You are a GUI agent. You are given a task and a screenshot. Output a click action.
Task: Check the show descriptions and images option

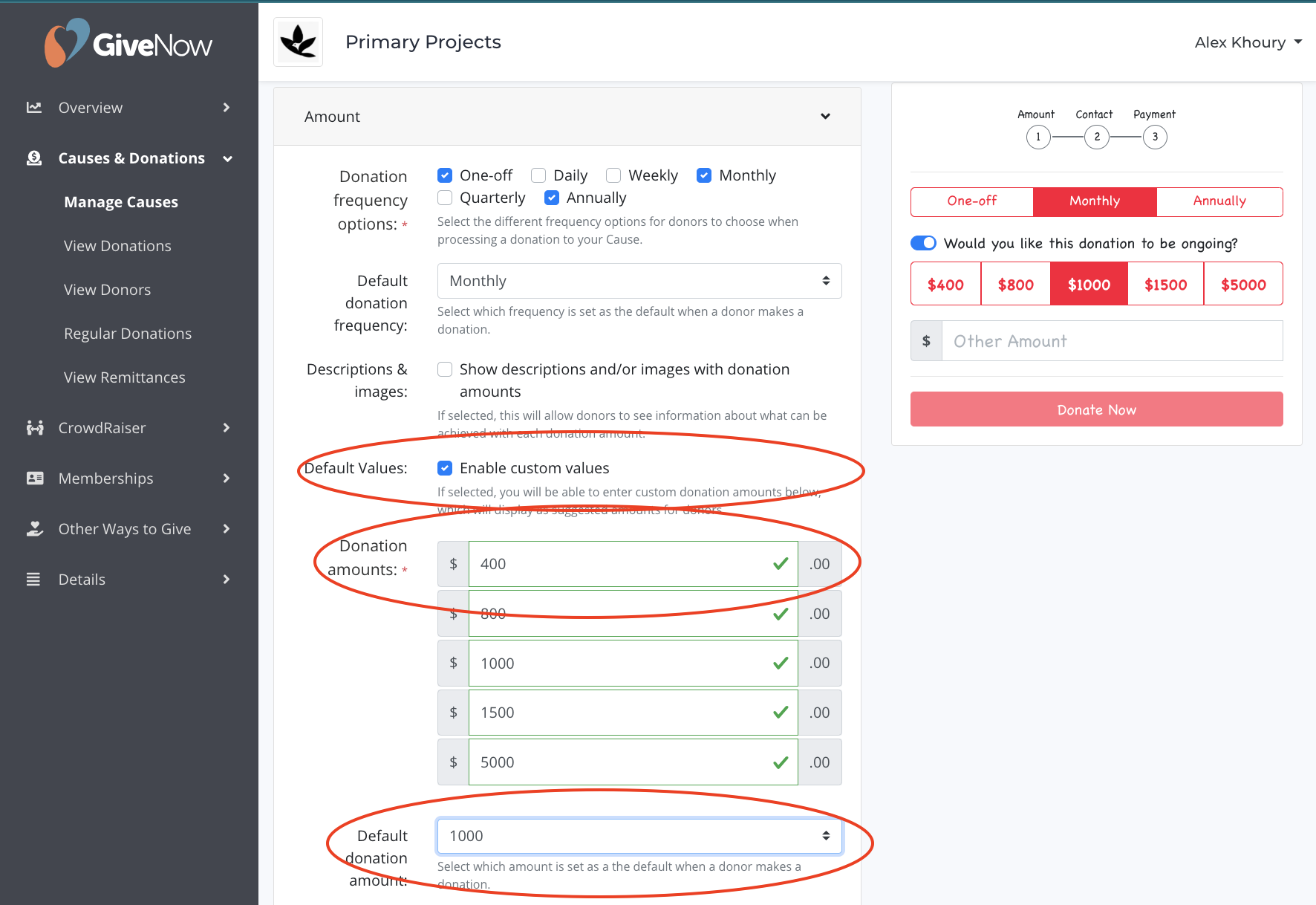pyautogui.click(x=444, y=369)
